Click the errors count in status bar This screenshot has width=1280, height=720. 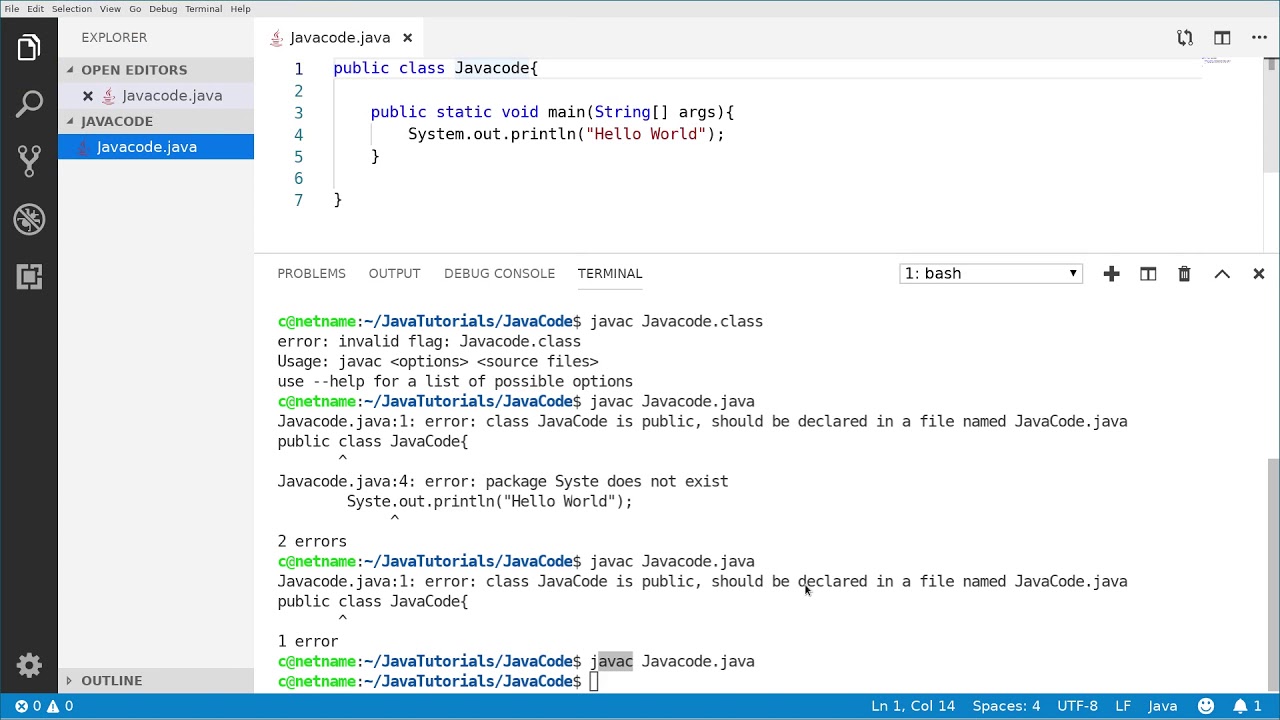point(28,706)
